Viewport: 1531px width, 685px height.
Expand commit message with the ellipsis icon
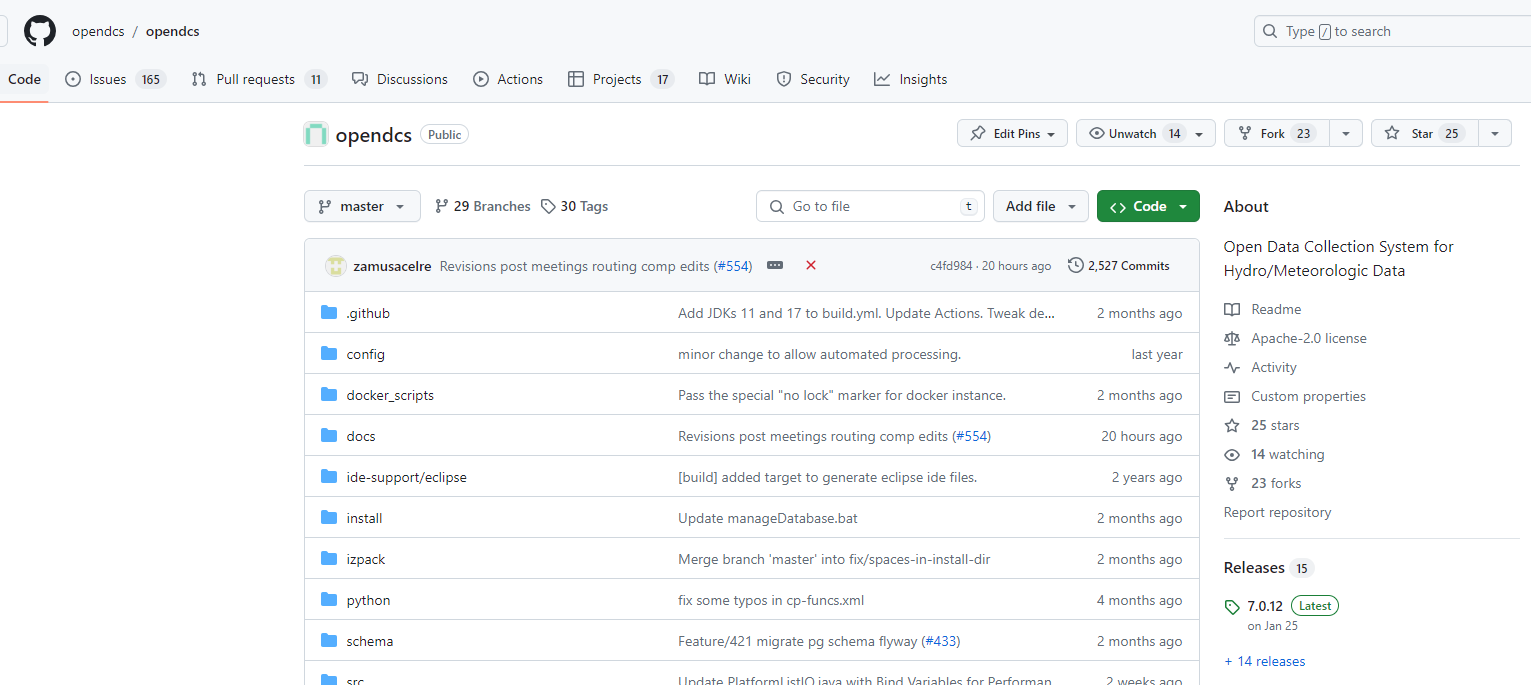(x=775, y=266)
